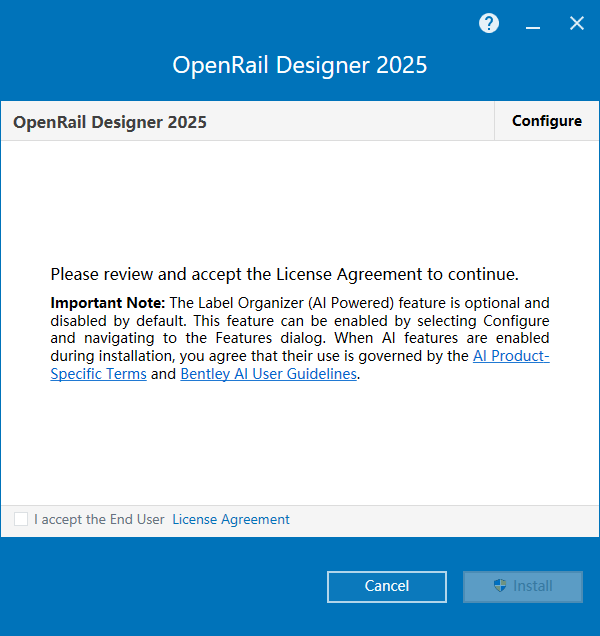The image size is (600, 636).
Task: Click the bold 'Important Note:' text
Action: (108, 302)
